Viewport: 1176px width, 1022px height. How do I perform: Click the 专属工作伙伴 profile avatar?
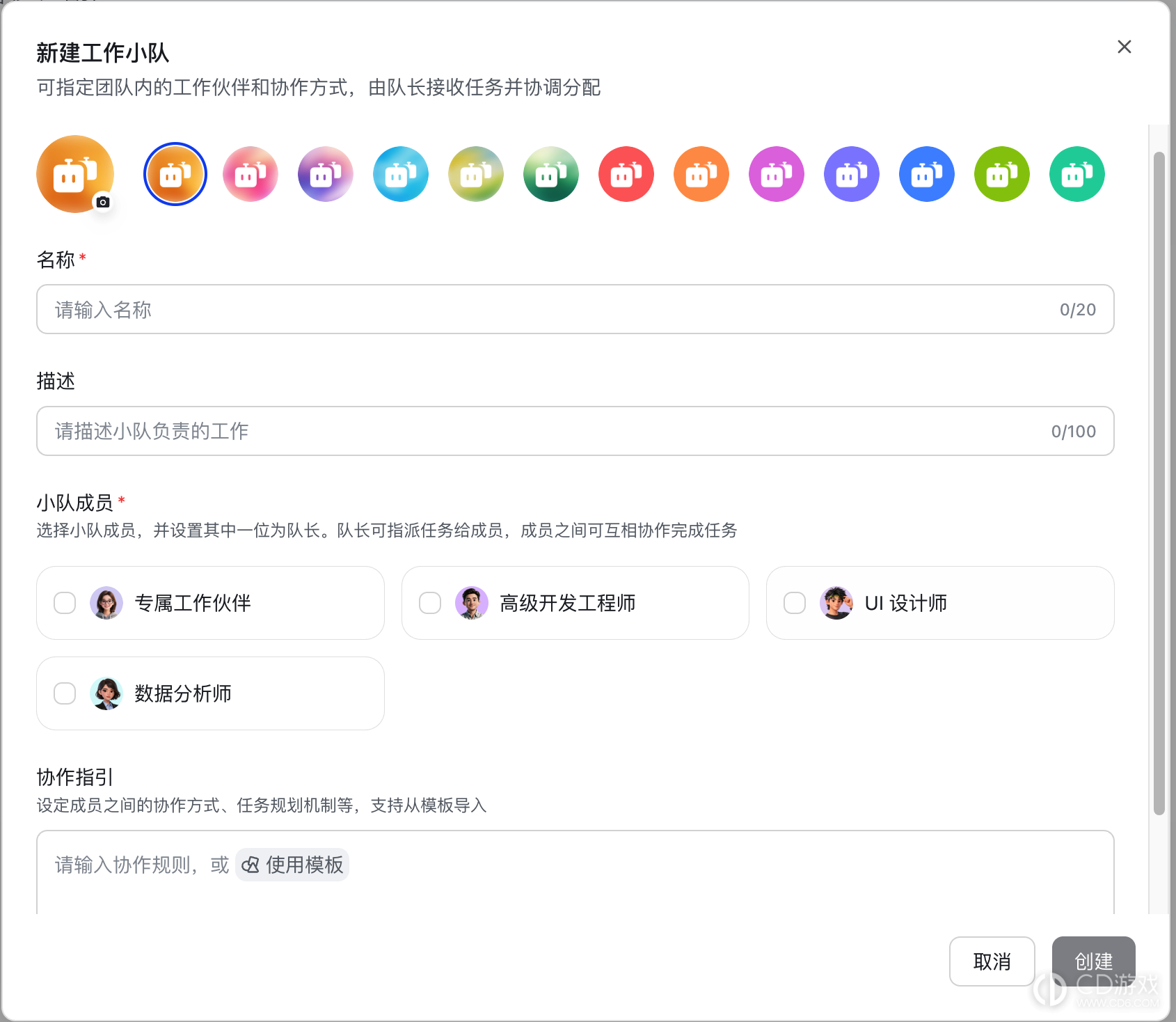tap(106, 603)
